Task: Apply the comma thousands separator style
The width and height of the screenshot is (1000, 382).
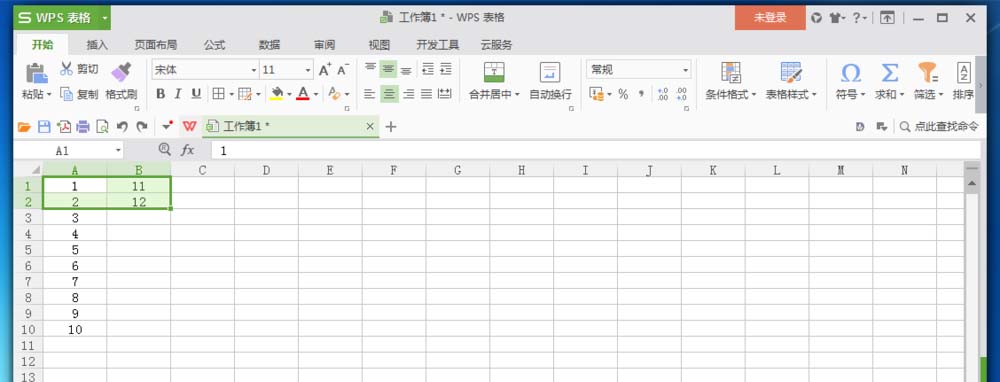Action: [x=641, y=94]
